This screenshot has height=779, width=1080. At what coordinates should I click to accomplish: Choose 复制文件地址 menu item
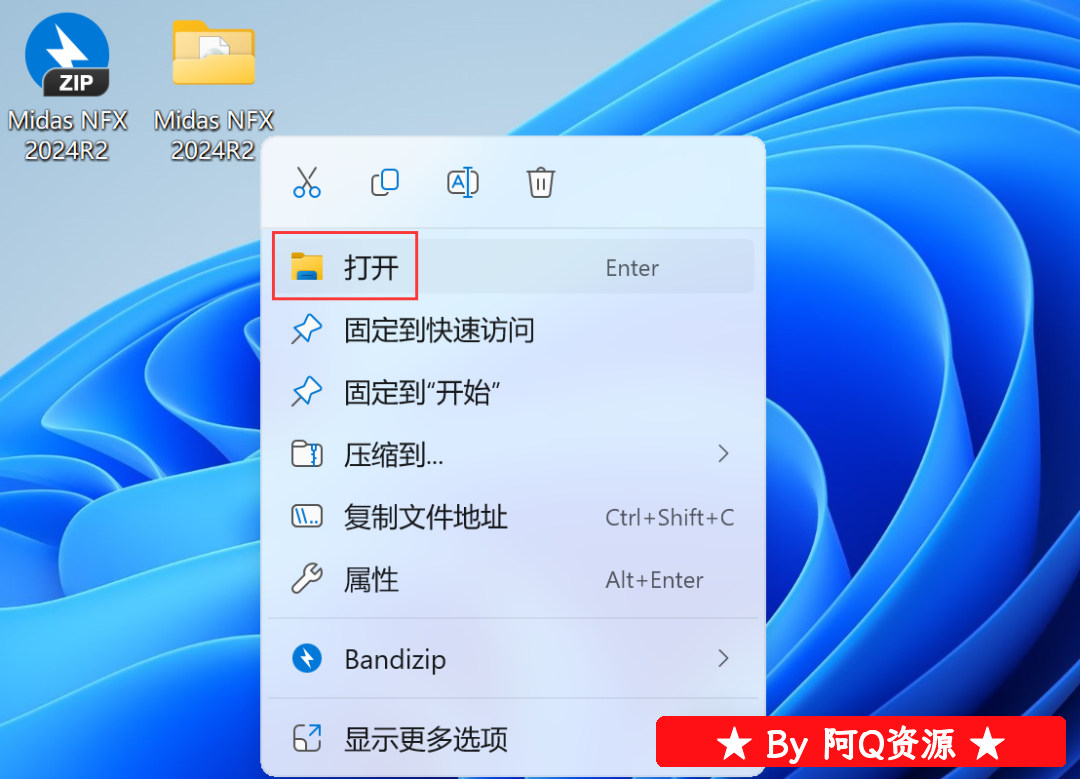tap(513, 517)
